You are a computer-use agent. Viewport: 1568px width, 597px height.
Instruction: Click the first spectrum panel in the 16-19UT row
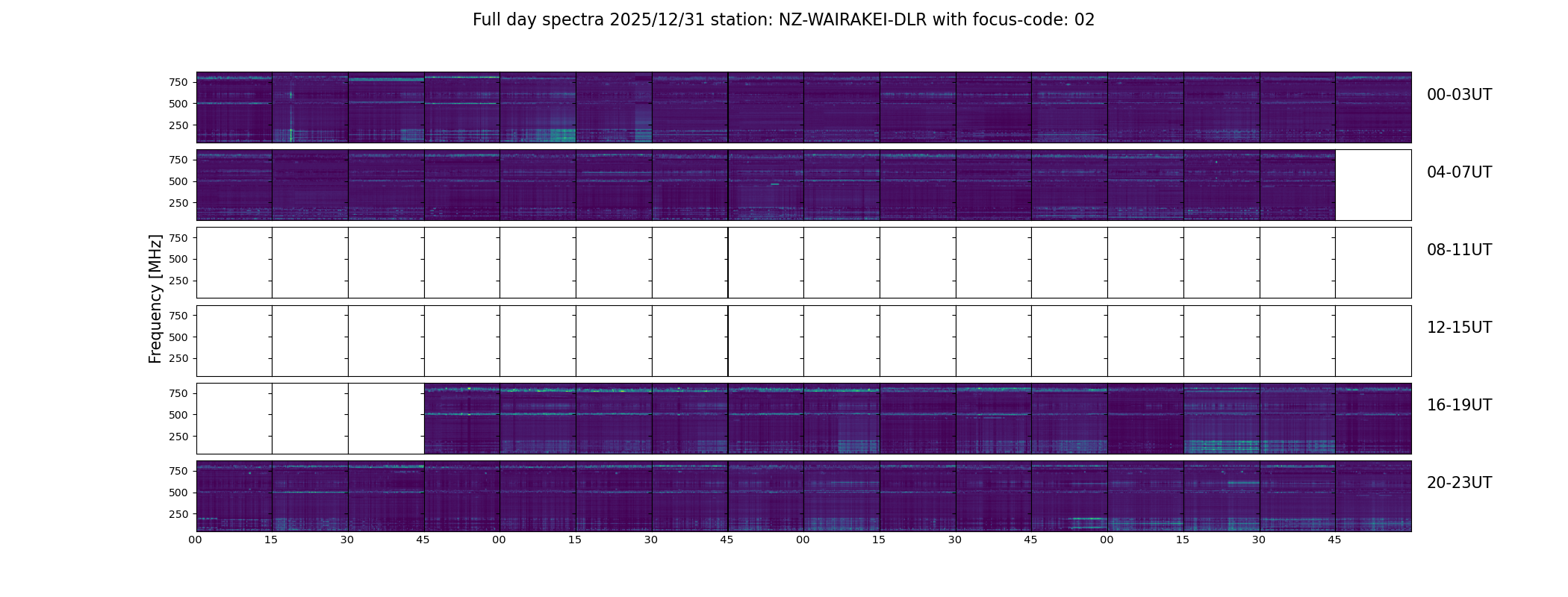click(462, 419)
